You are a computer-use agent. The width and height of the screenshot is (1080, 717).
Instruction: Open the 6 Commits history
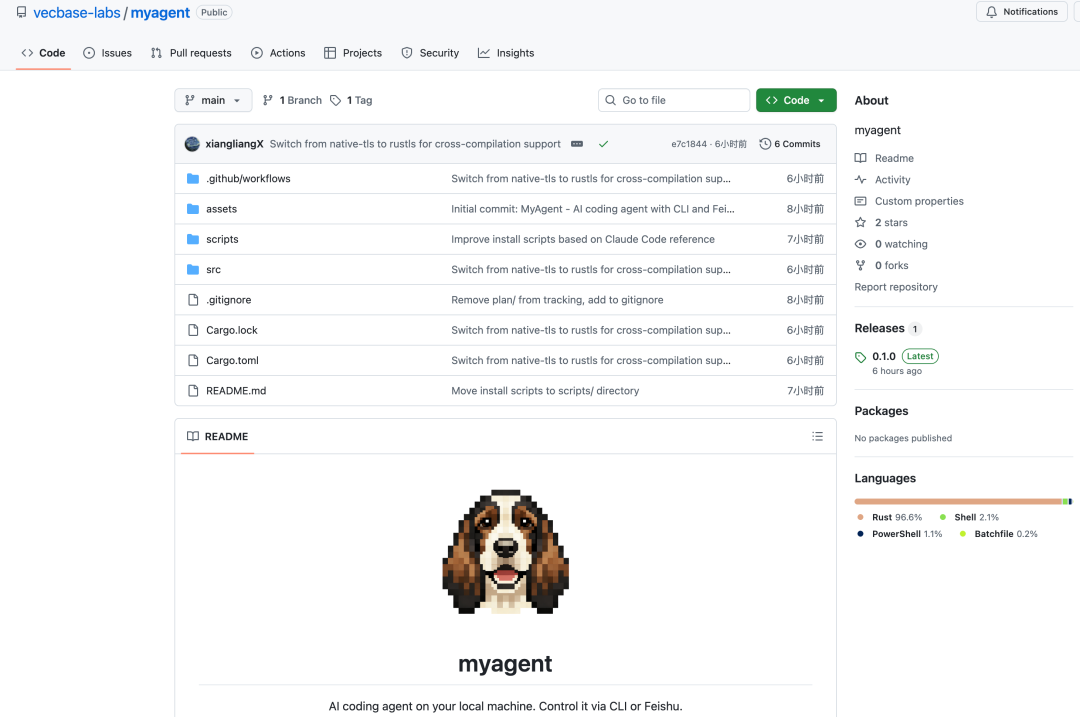(x=790, y=144)
